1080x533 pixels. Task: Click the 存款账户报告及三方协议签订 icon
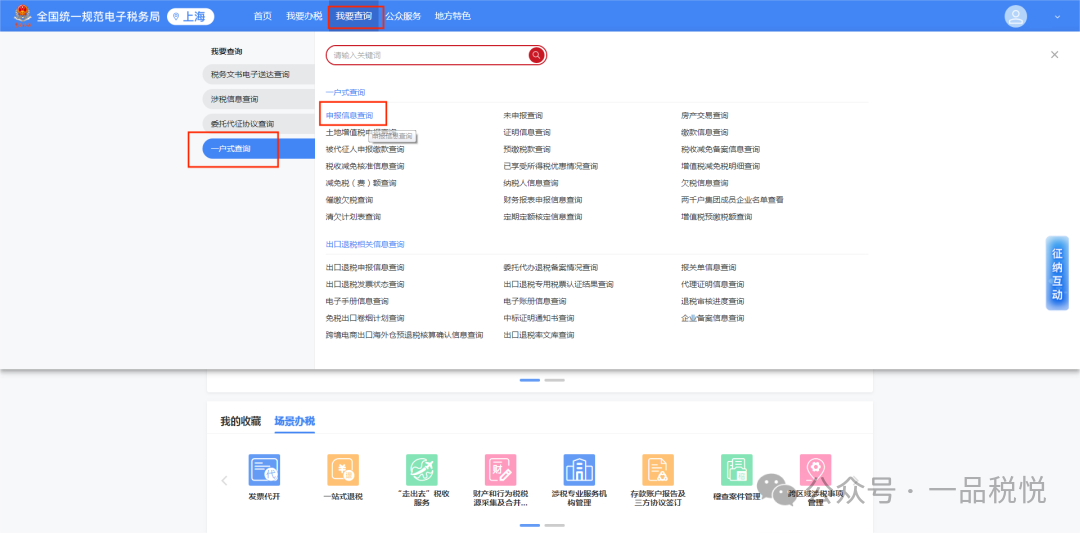point(657,470)
